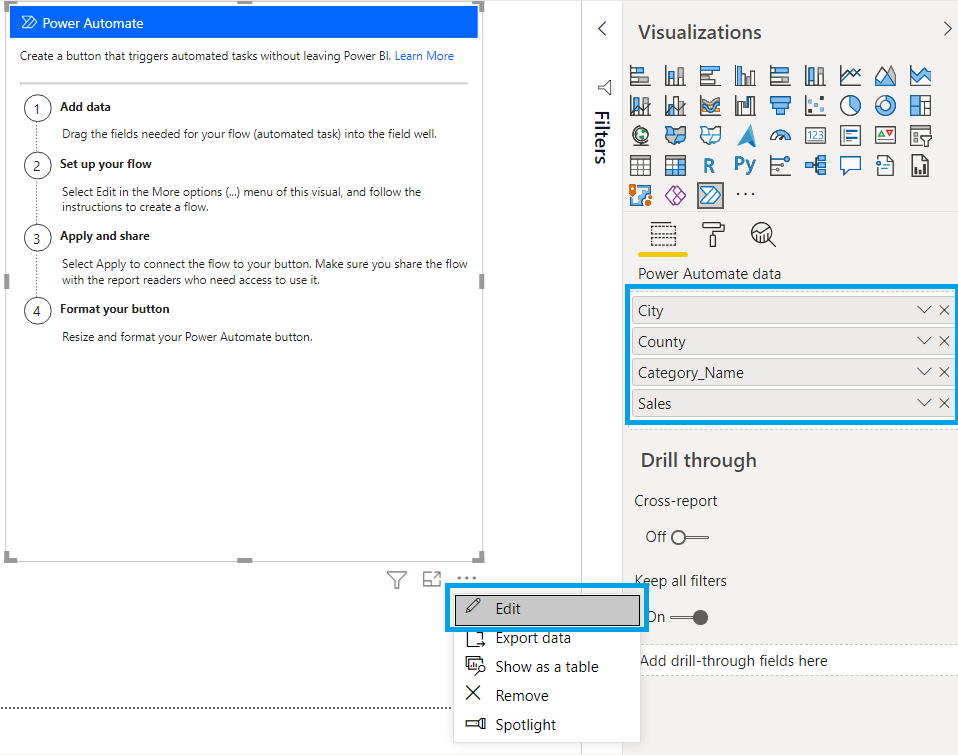Screen dimensions: 958x755
Task: Select line and clustered column chart visual
Action: pyautogui.click(x=675, y=106)
